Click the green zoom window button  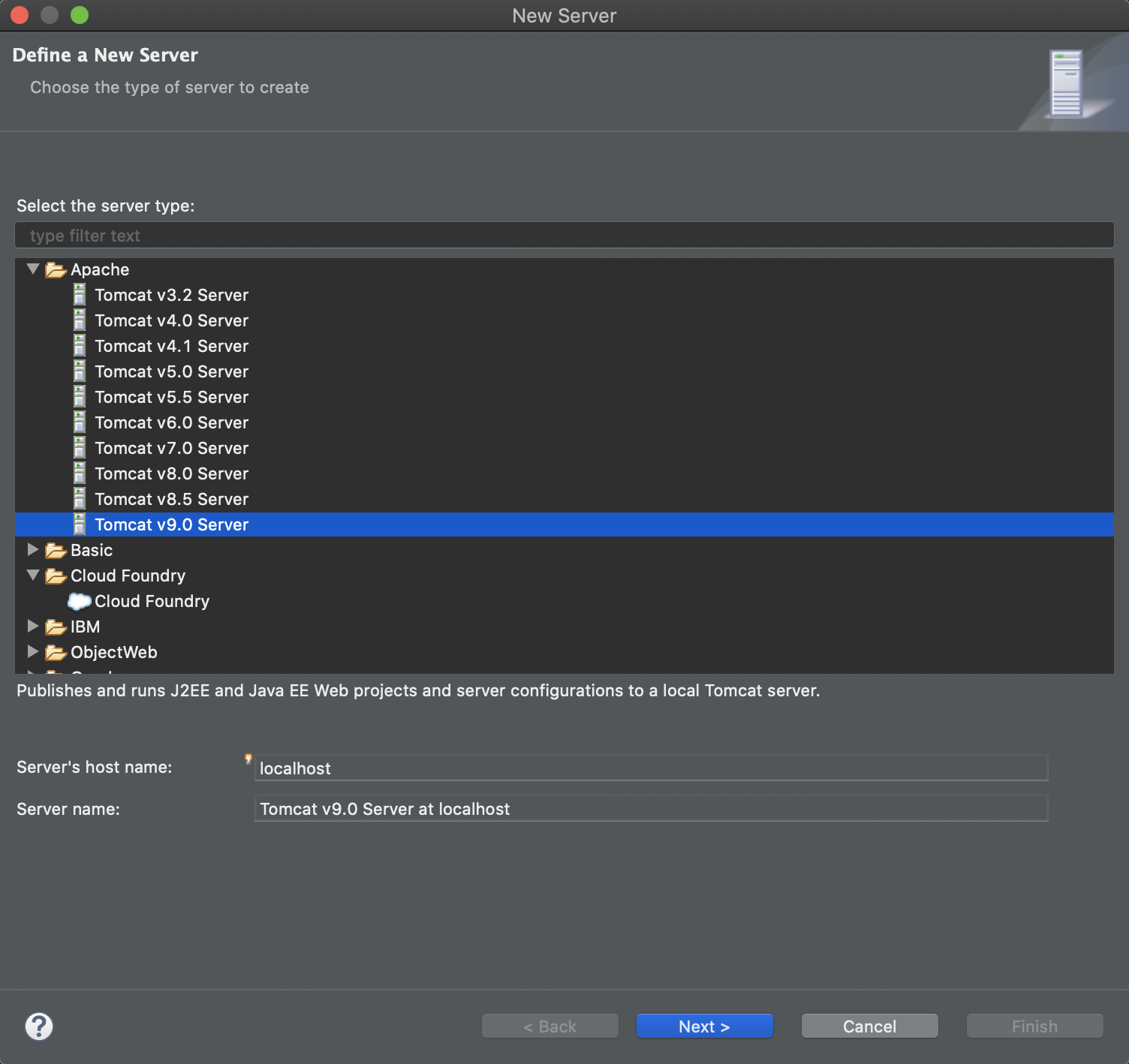point(80,15)
